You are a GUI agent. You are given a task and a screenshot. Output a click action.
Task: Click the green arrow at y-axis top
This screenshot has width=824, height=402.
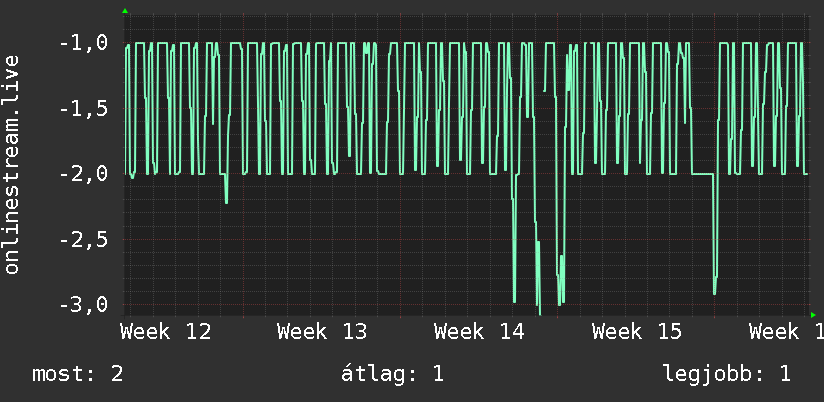click(x=125, y=11)
